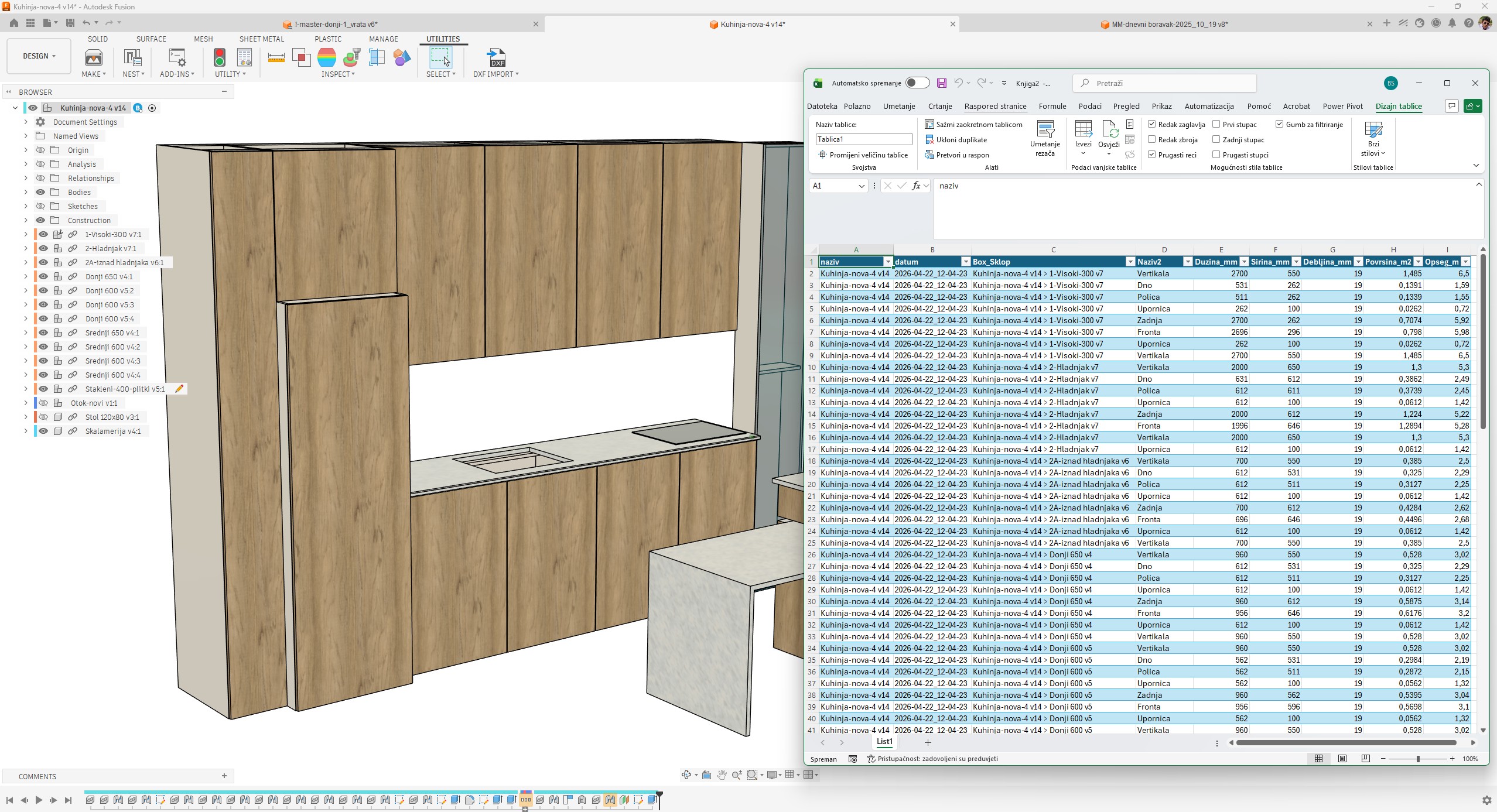Screen dimensions: 1497x812
Task: Open the Formule ribbon tab
Action: click(1052, 107)
